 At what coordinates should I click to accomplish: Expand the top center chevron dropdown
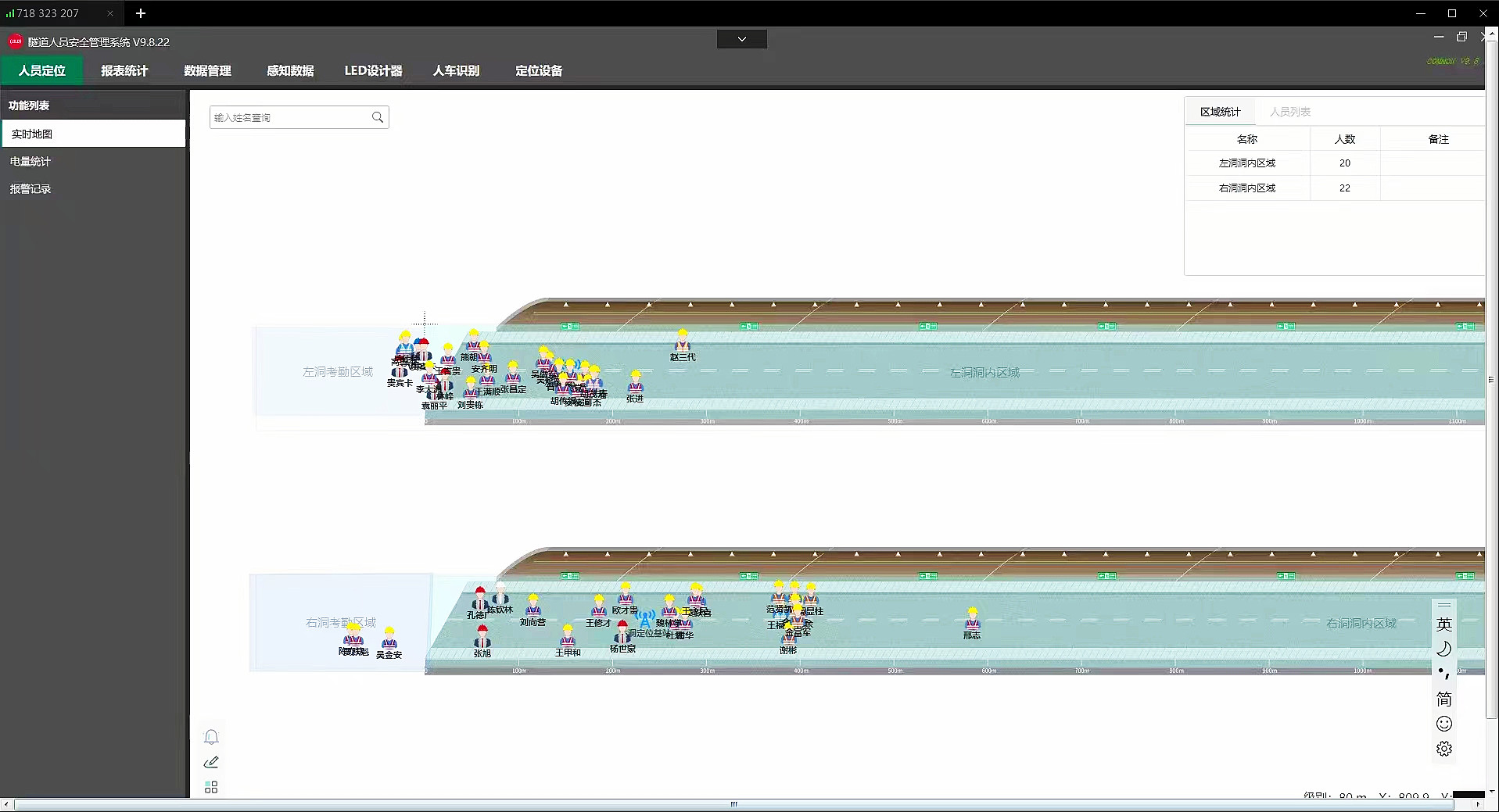(x=741, y=39)
